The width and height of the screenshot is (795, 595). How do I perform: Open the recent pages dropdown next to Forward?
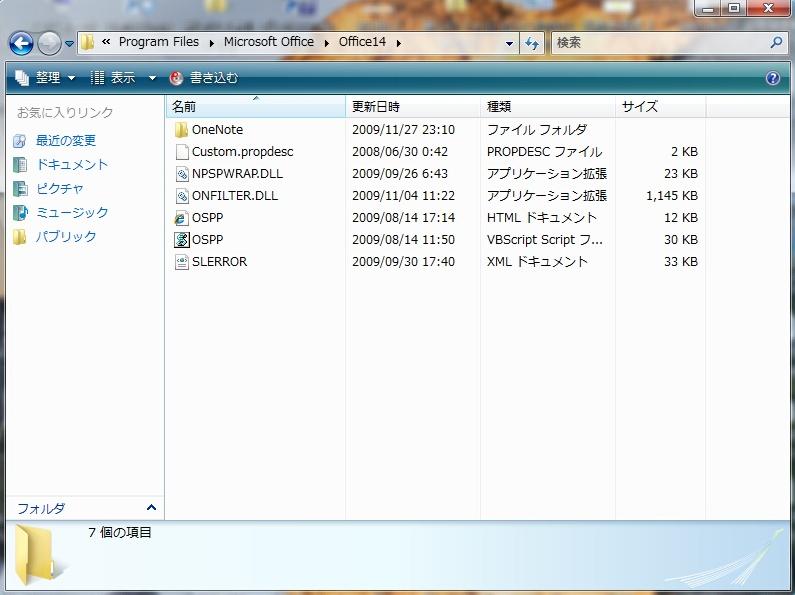pos(69,44)
